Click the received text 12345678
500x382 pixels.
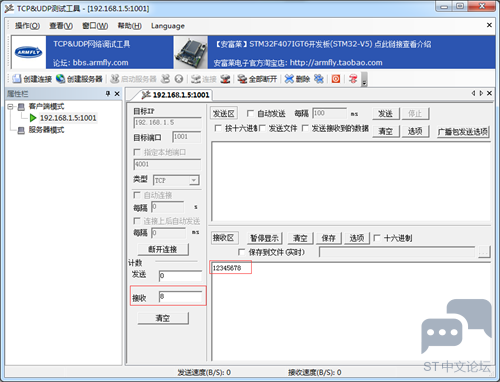(227, 268)
